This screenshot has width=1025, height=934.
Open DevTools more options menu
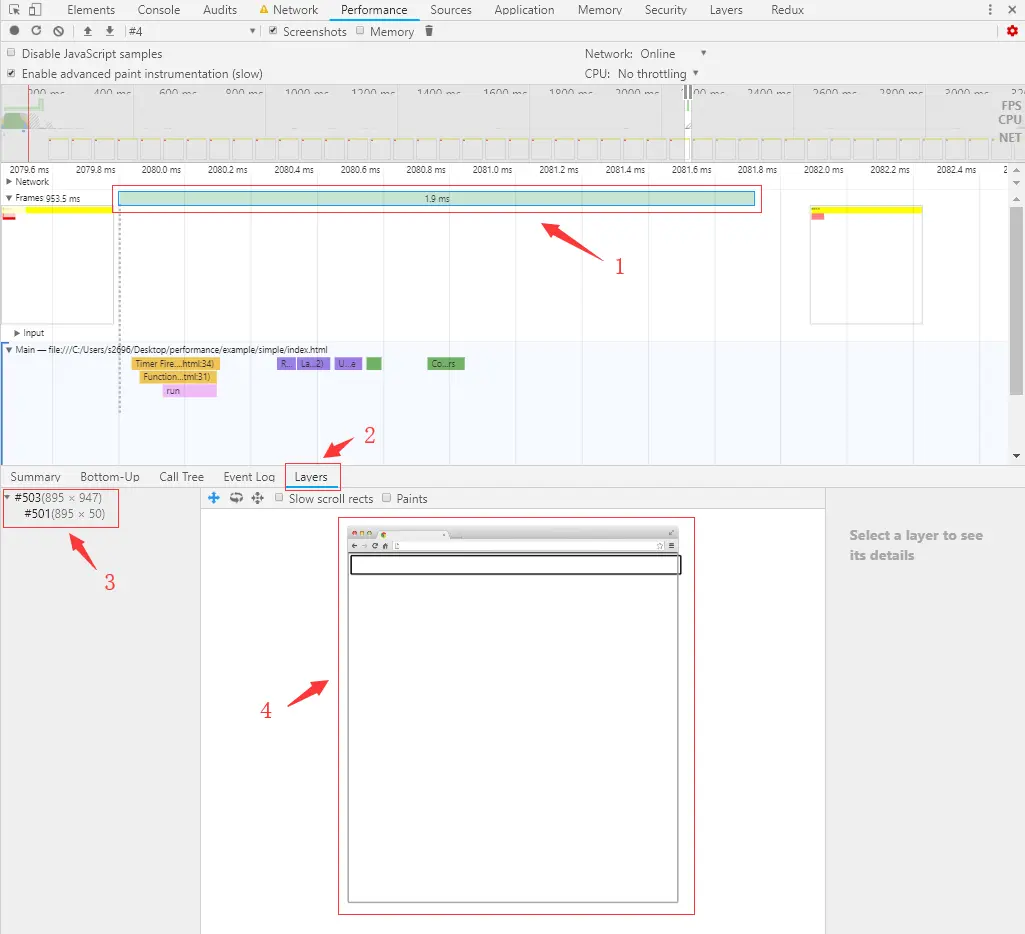click(990, 10)
